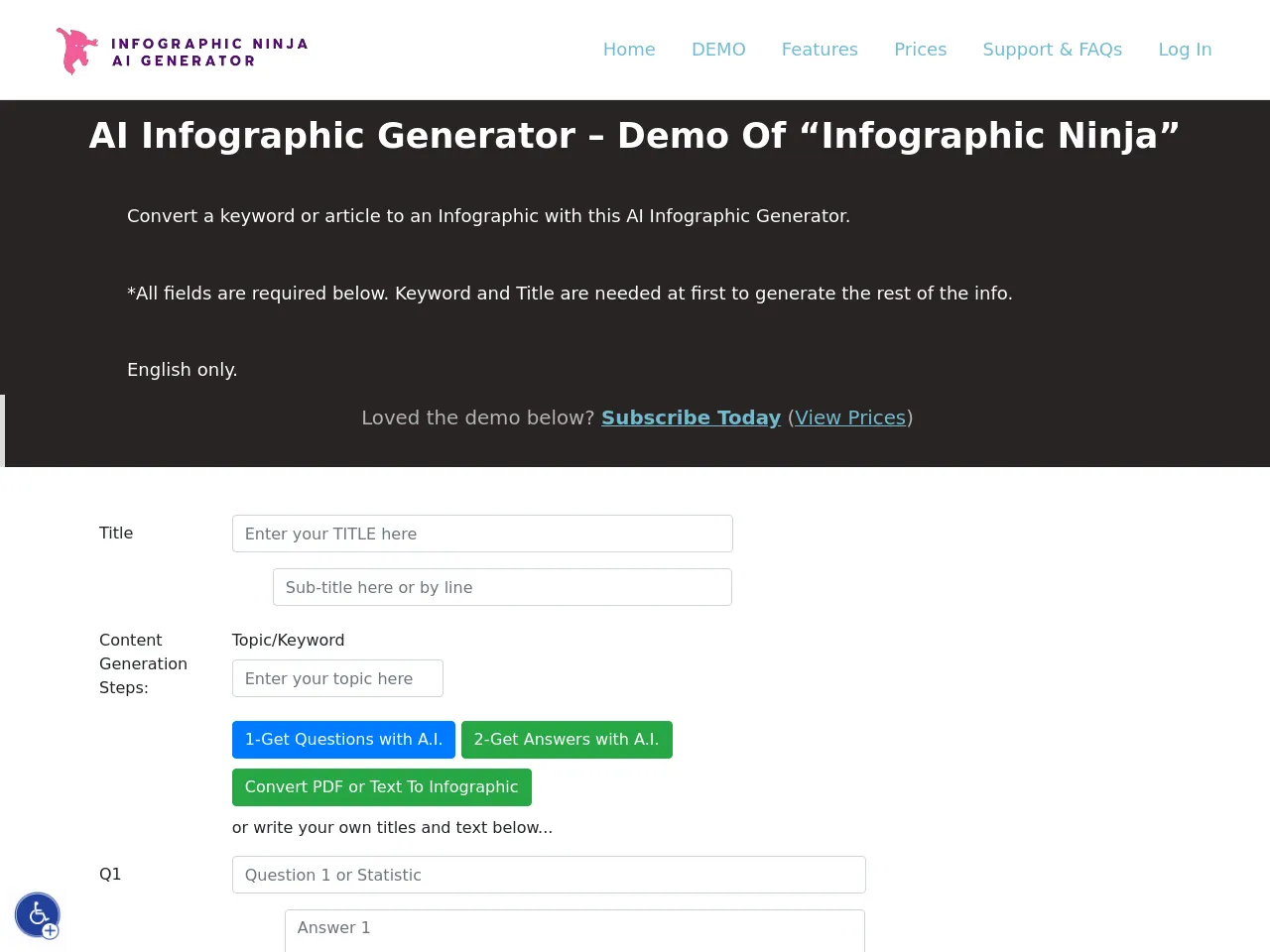Viewport: 1270px width, 952px height.
Task: Click the pink ninja logo icon
Action: tap(76, 51)
